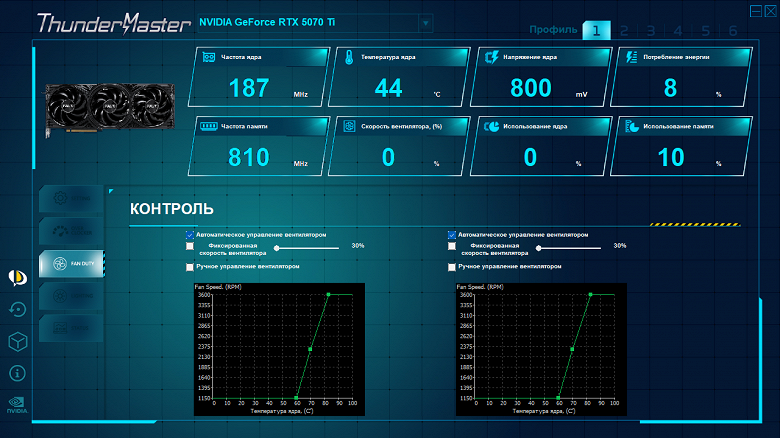Screen dimensions: 780x438
Task: Select the Fan Duty tab
Action: point(71,263)
